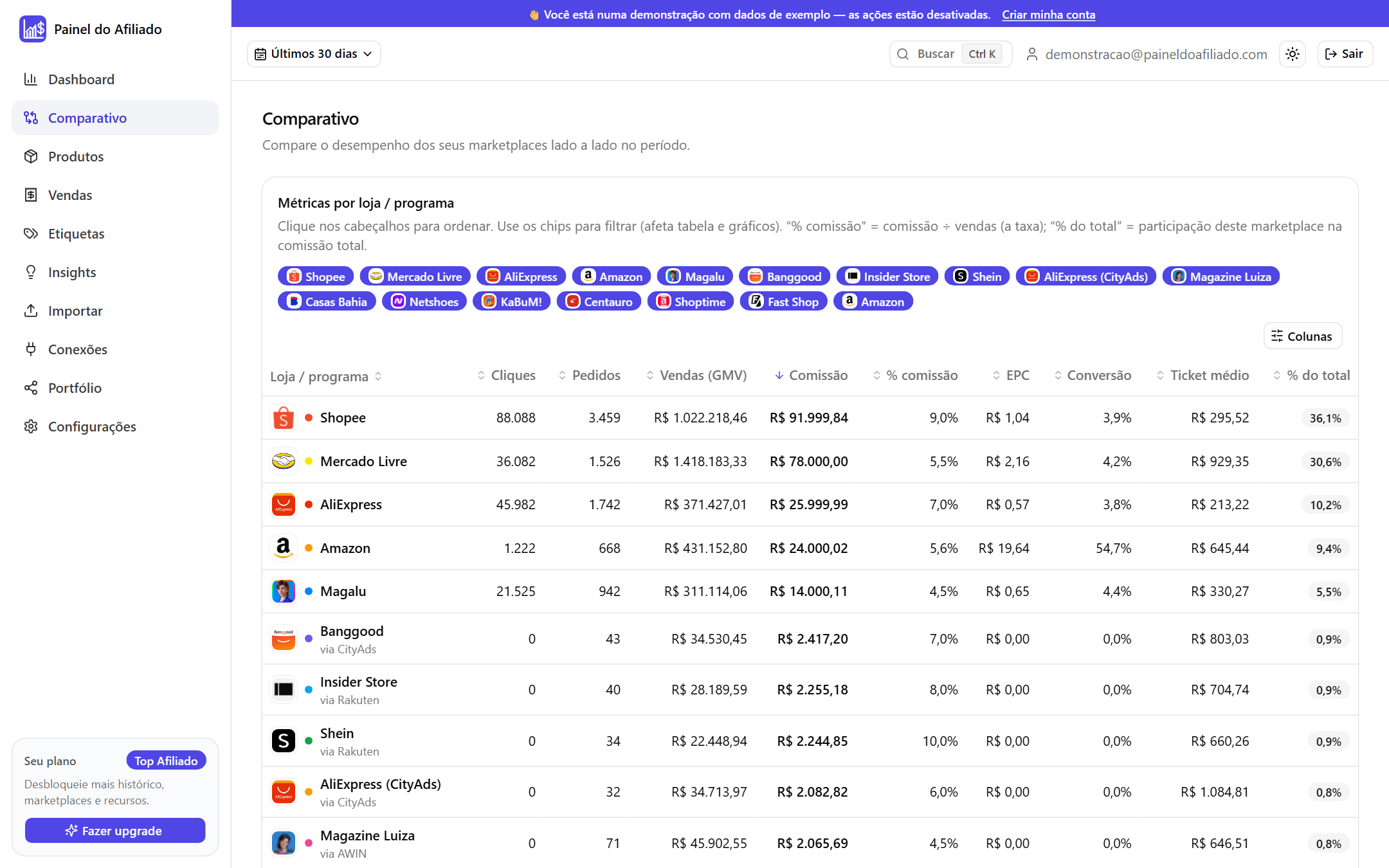This screenshot has width=1389, height=868.
Task: Sort table by Vendas (GMV) column
Action: tap(696, 375)
